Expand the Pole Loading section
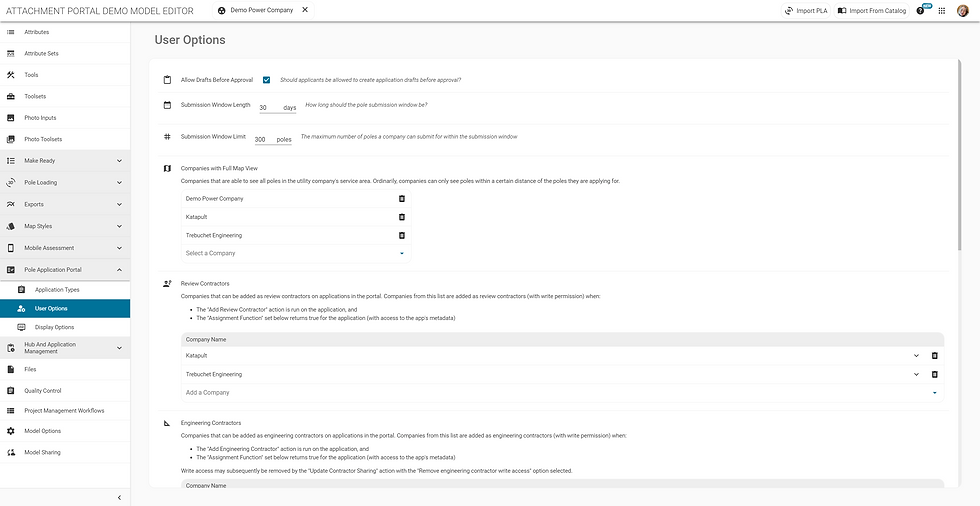Image resolution: width=980 pixels, height=506 pixels. click(x=119, y=182)
